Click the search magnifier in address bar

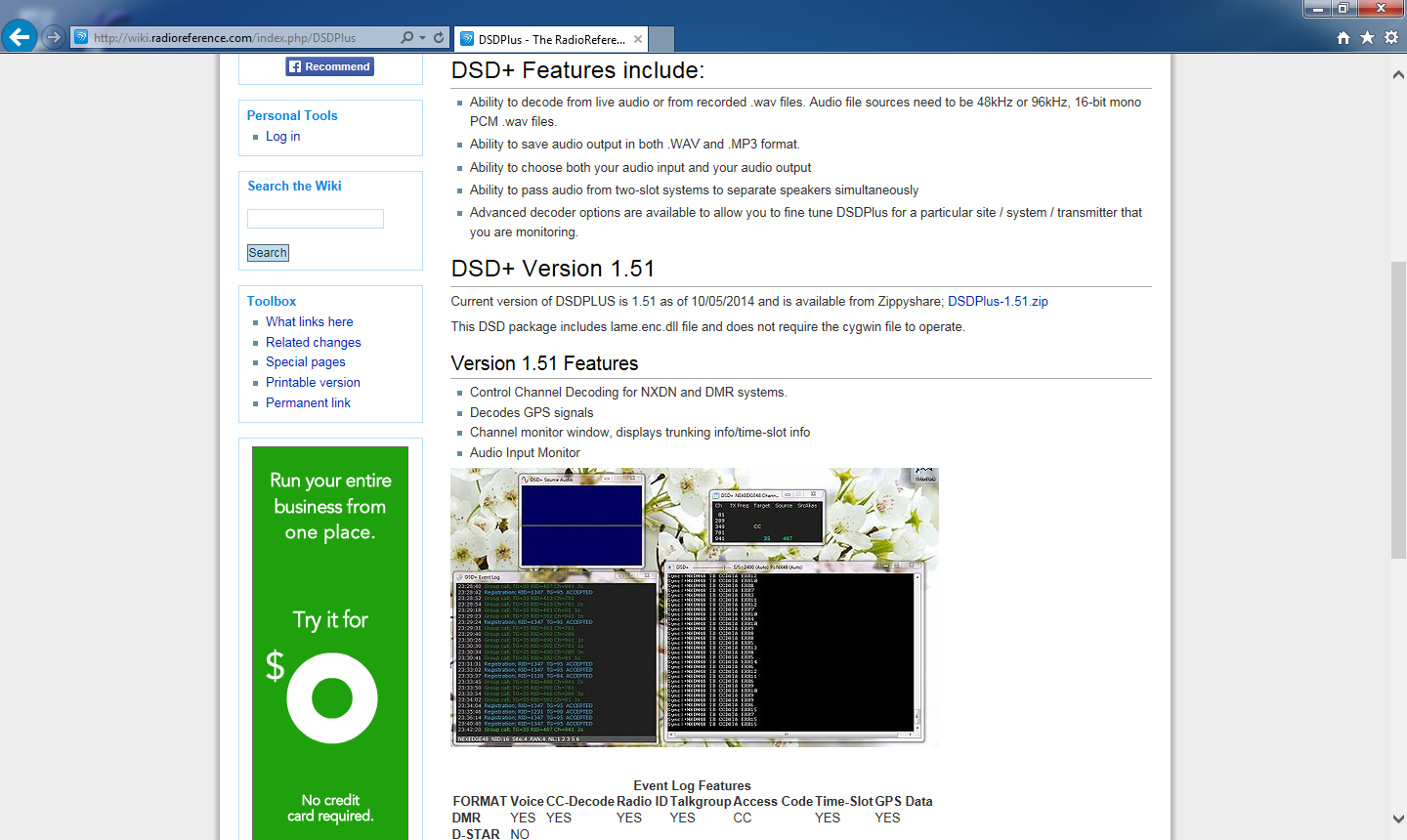406,38
